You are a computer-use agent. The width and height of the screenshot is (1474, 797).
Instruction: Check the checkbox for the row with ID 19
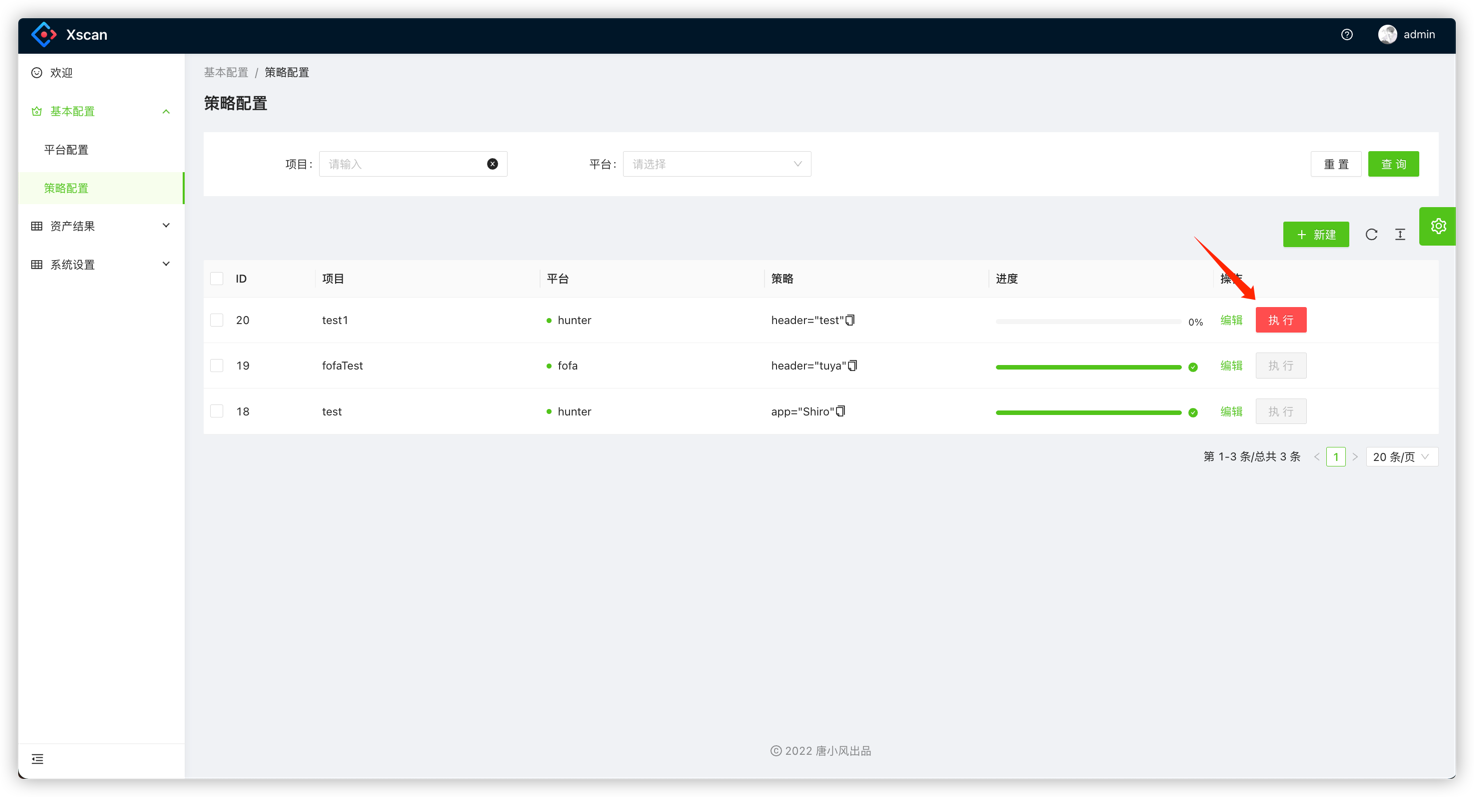217,365
